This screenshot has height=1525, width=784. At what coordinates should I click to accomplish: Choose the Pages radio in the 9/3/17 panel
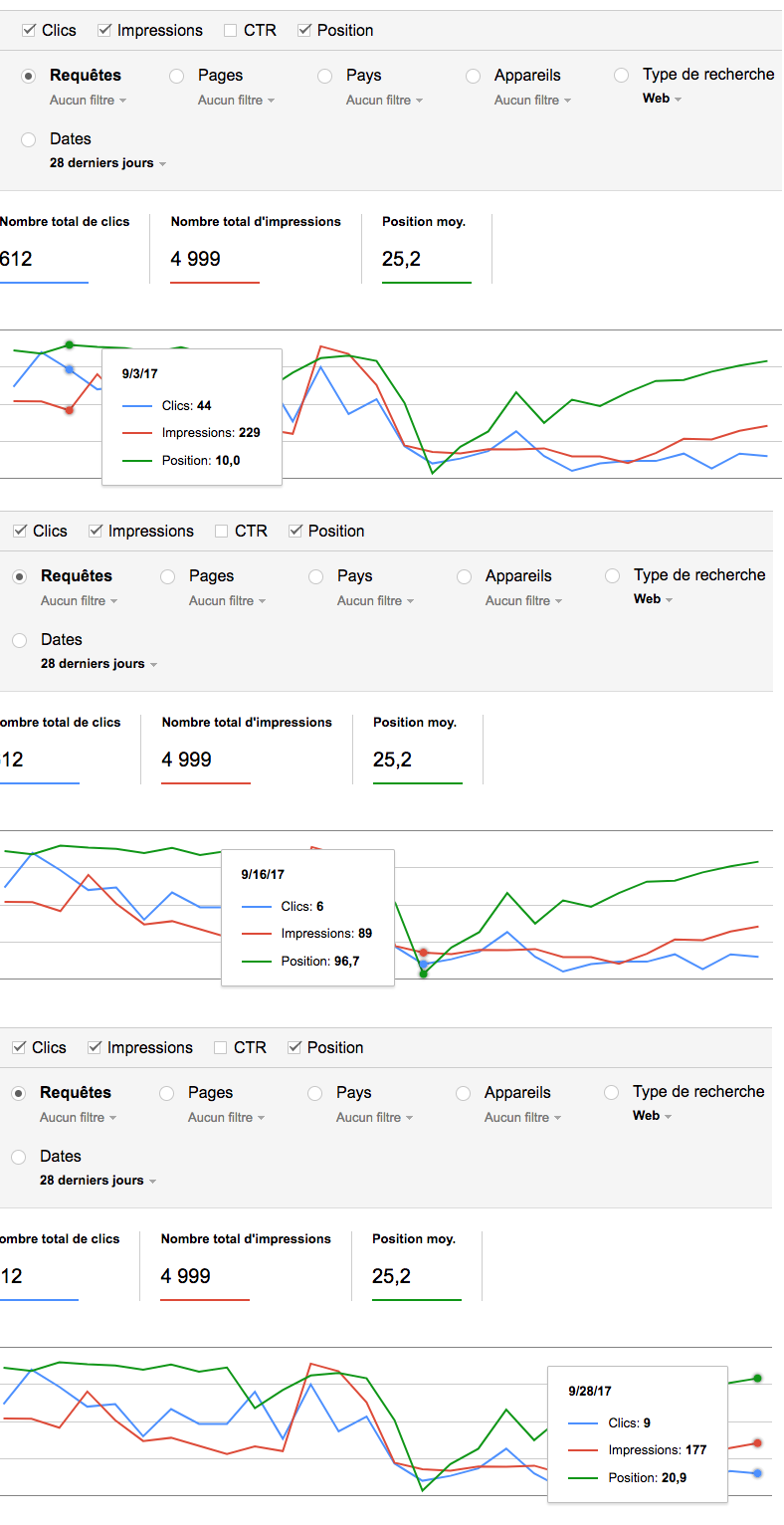(x=177, y=76)
